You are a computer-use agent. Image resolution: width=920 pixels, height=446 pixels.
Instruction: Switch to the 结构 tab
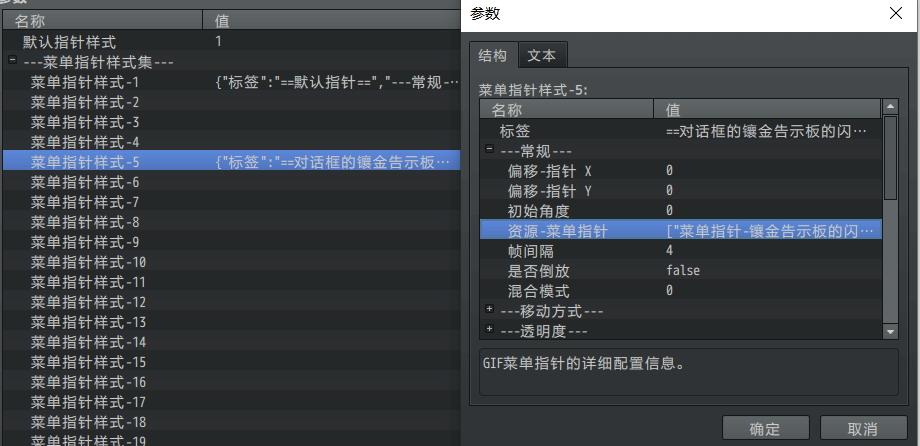coord(493,54)
